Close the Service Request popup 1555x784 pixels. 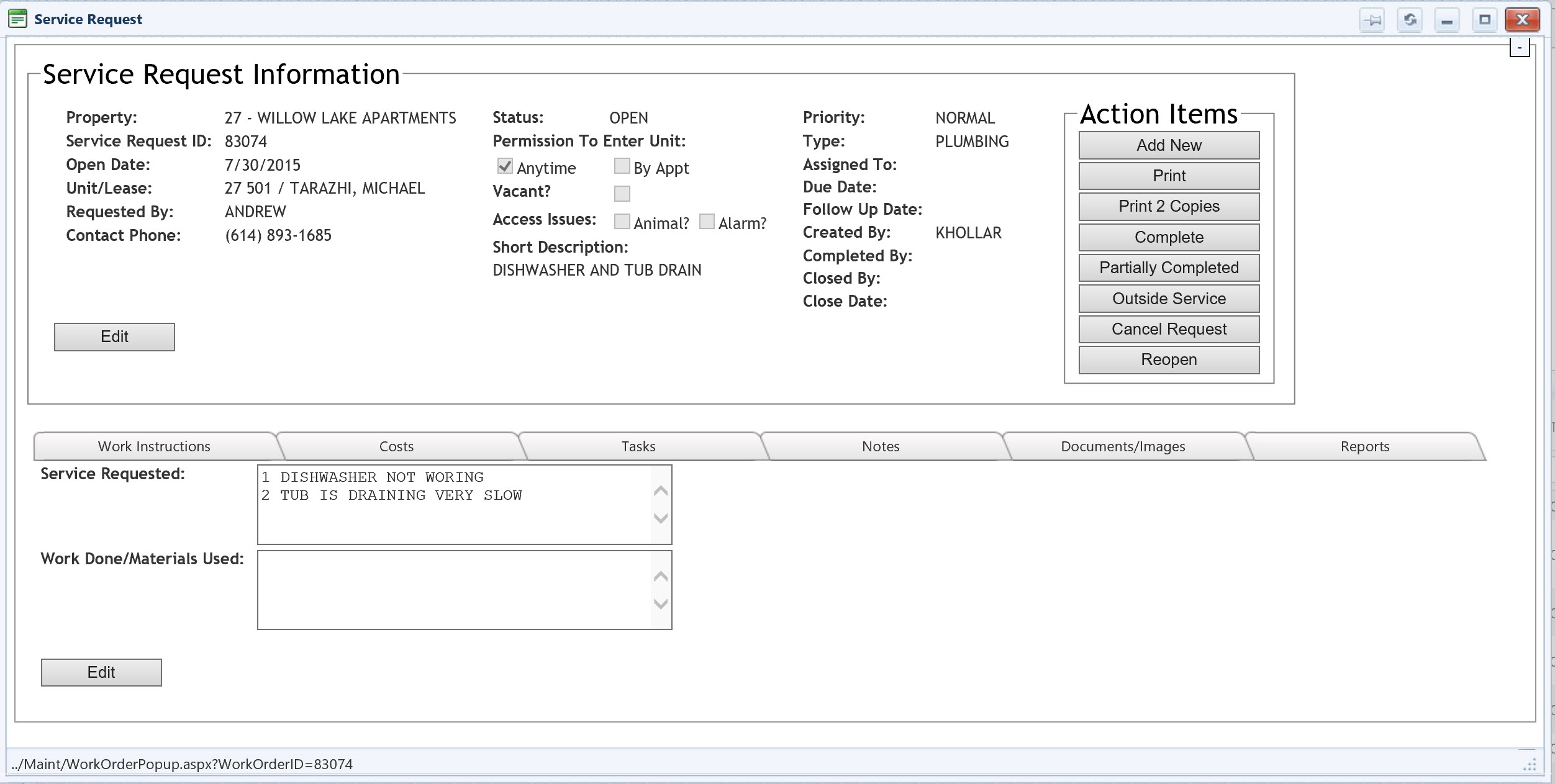1521,20
